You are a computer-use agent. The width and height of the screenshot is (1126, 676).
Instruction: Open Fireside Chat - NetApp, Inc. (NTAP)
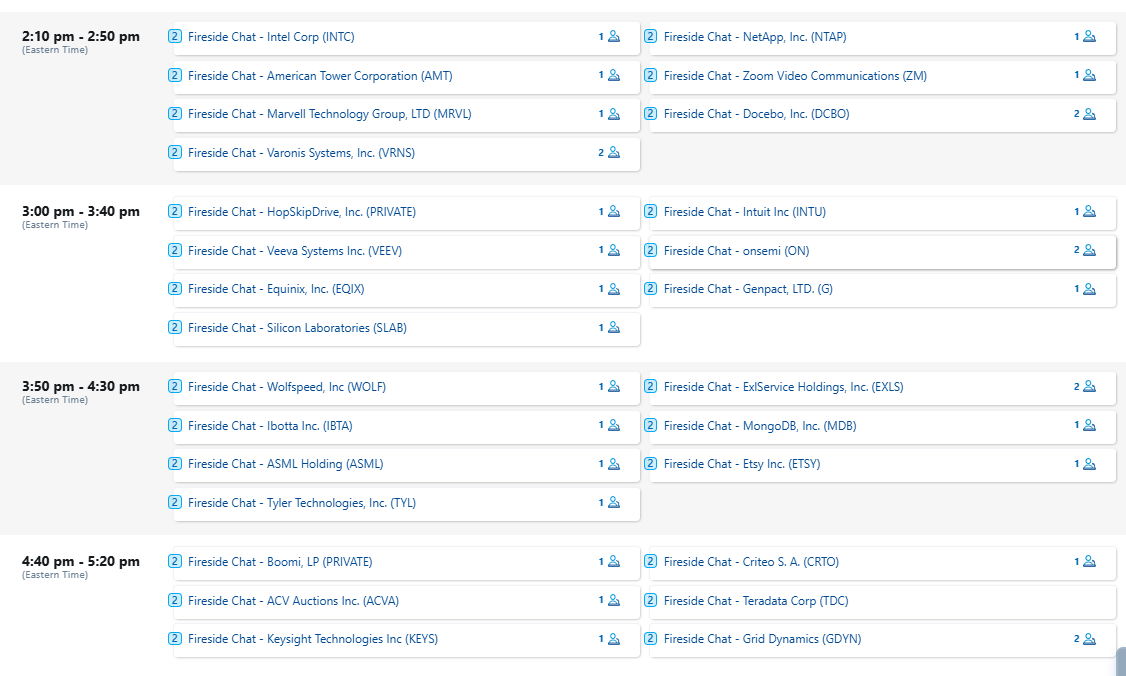coord(755,37)
